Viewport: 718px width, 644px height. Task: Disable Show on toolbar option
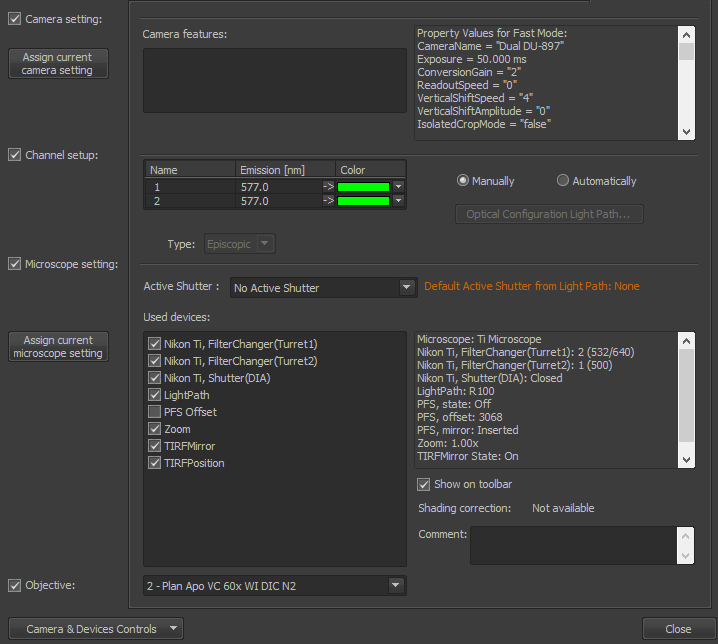424,484
